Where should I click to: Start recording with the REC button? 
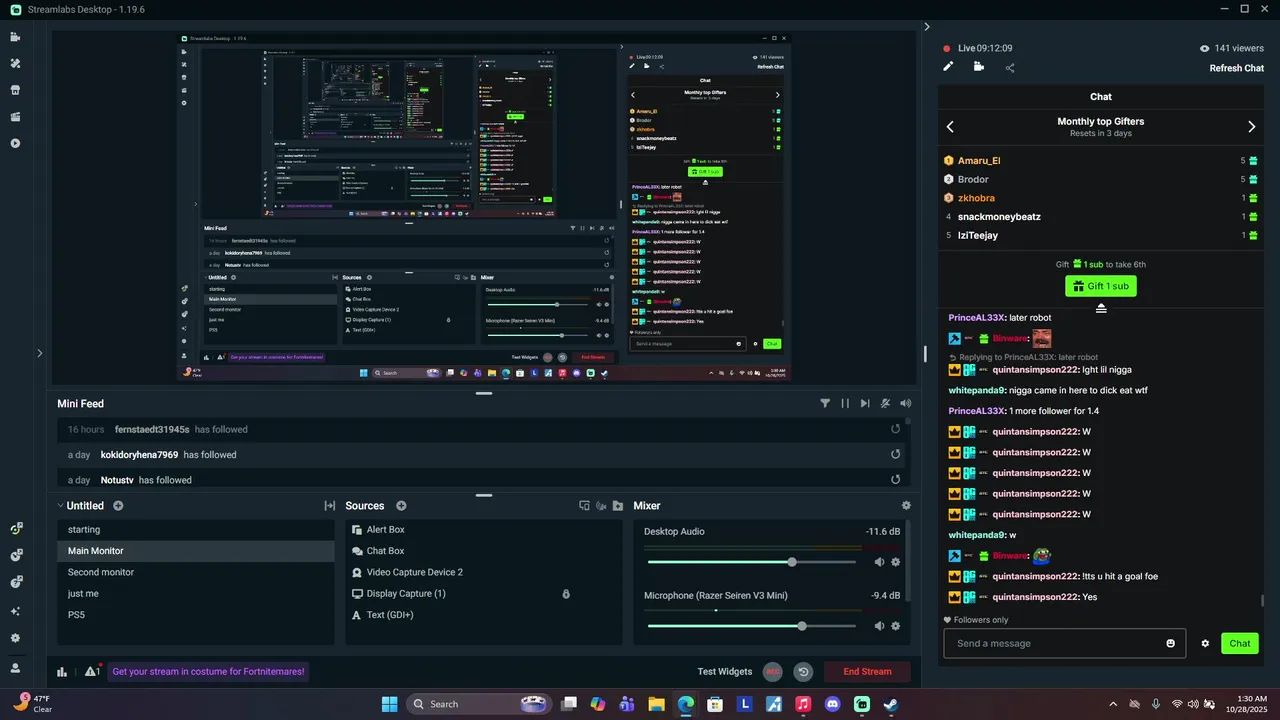pos(772,672)
